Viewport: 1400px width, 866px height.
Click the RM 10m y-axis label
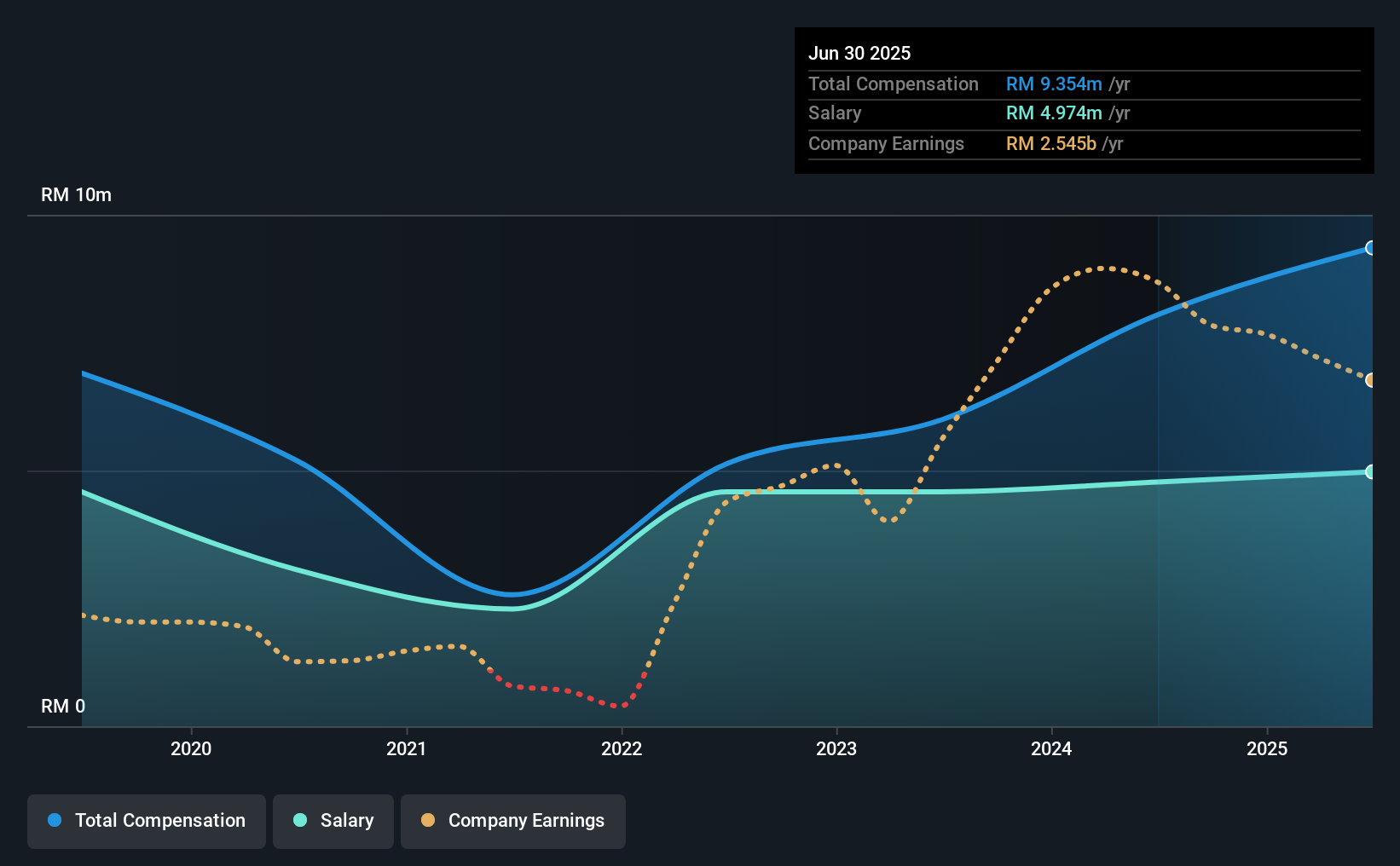77,195
